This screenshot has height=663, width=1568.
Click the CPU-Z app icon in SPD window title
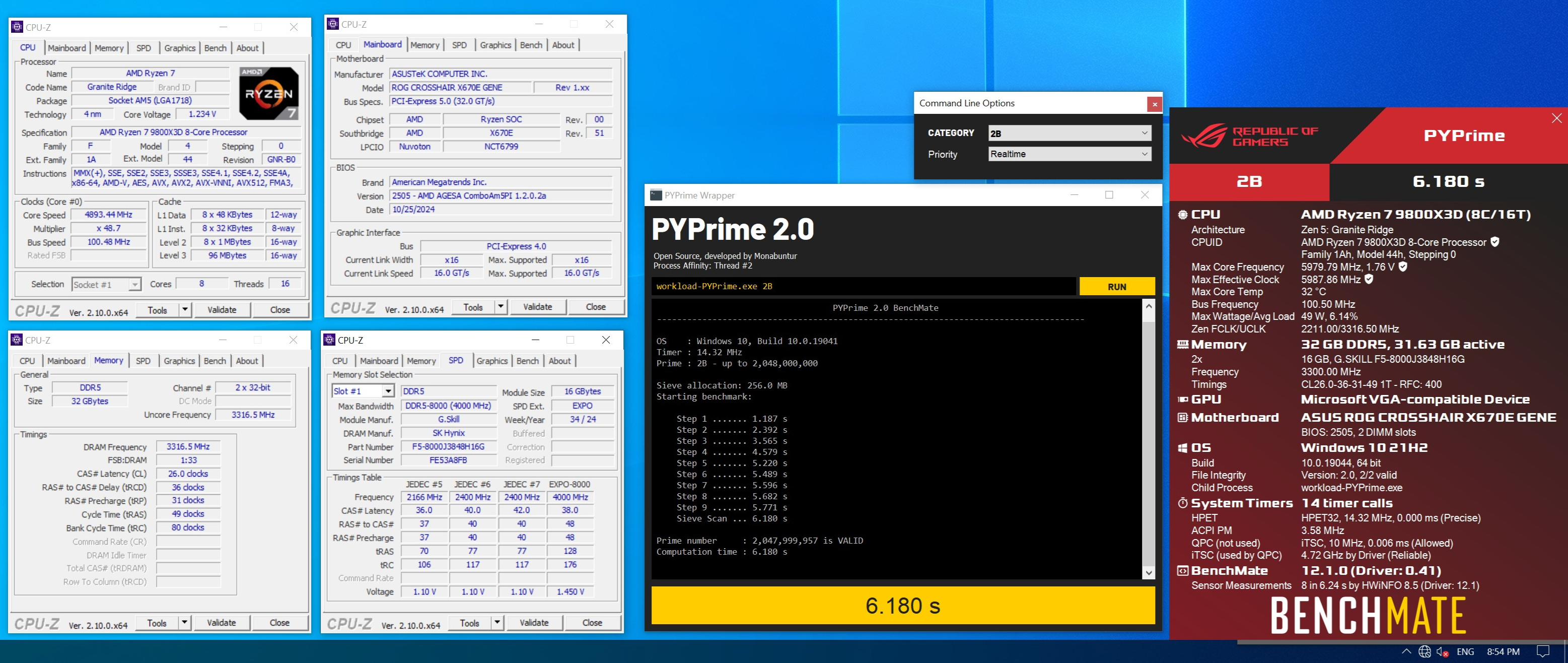[x=330, y=340]
